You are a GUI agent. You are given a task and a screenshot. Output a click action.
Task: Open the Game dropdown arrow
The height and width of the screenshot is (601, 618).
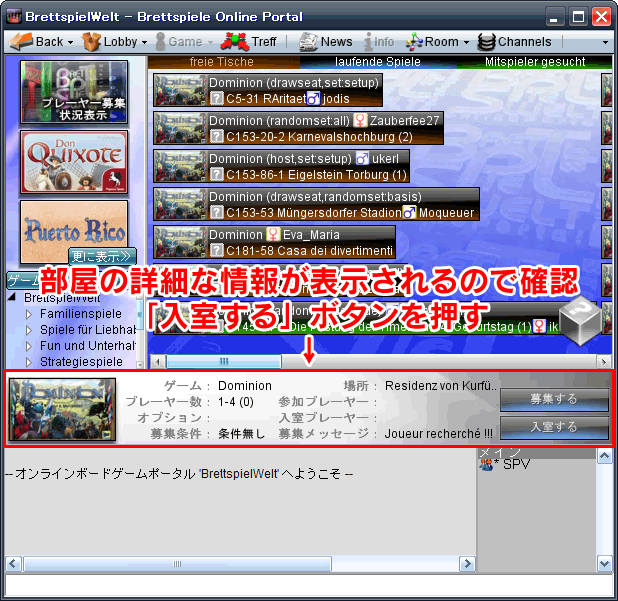click(210, 42)
